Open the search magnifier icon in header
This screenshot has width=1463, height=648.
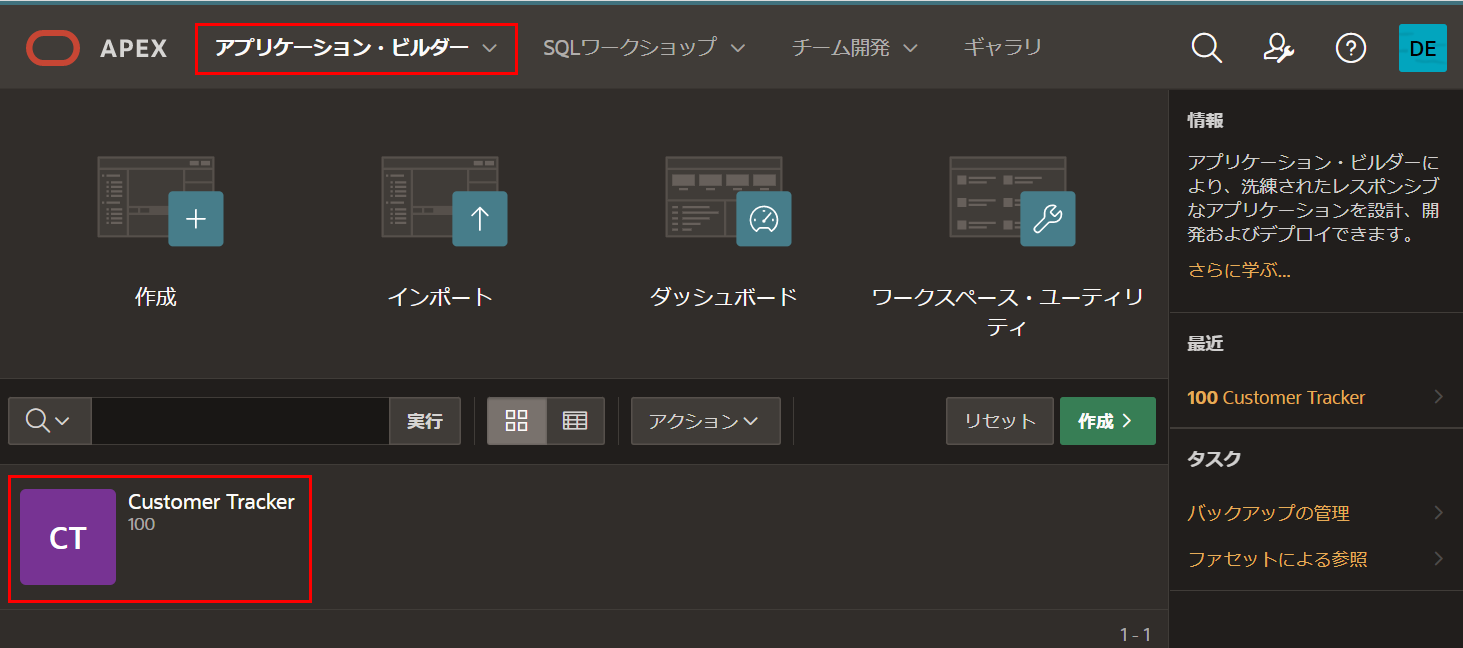(x=1207, y=48)
